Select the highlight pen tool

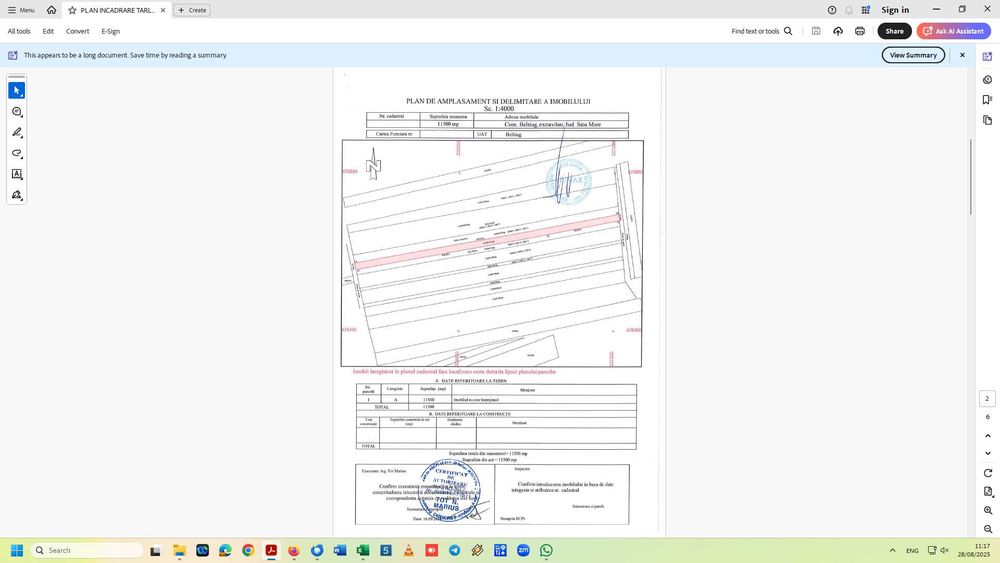point(17,133)
